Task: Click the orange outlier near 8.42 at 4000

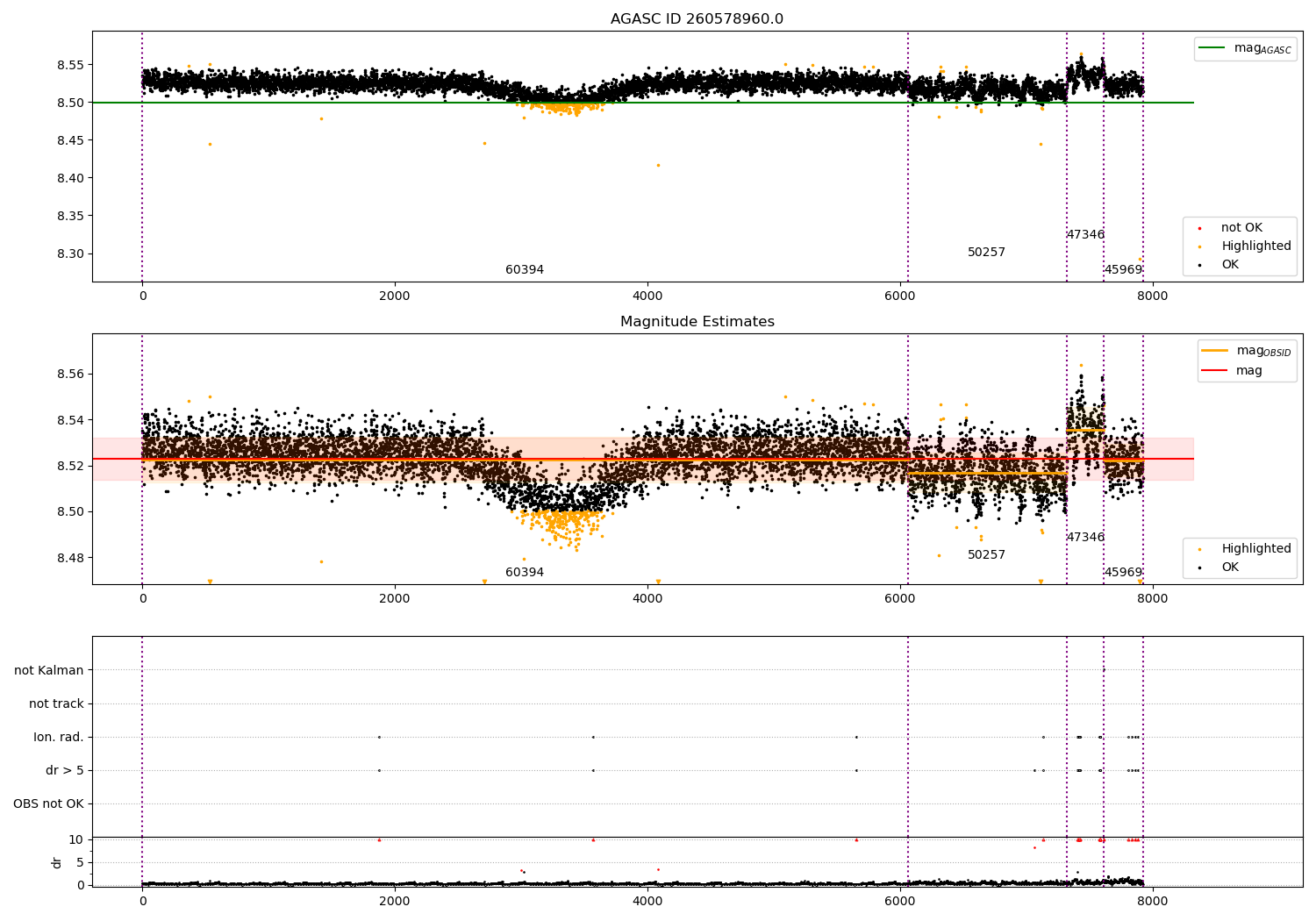Action: coord(658,165)
